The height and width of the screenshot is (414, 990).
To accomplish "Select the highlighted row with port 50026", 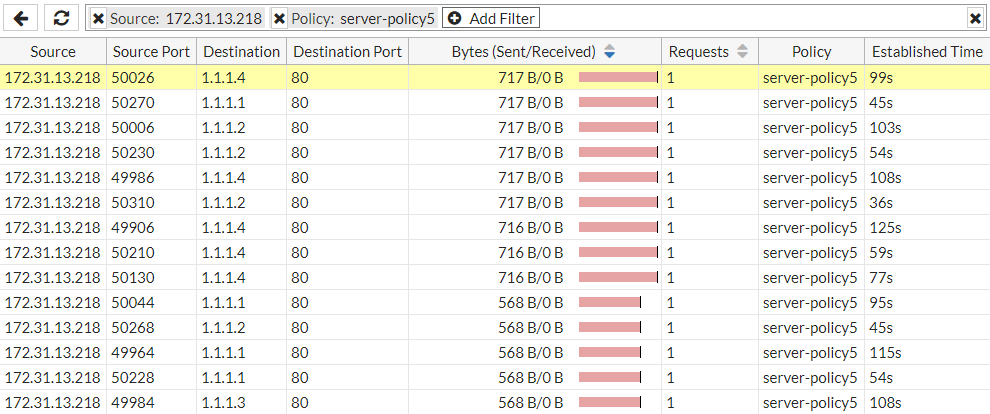I will point(495,78).
